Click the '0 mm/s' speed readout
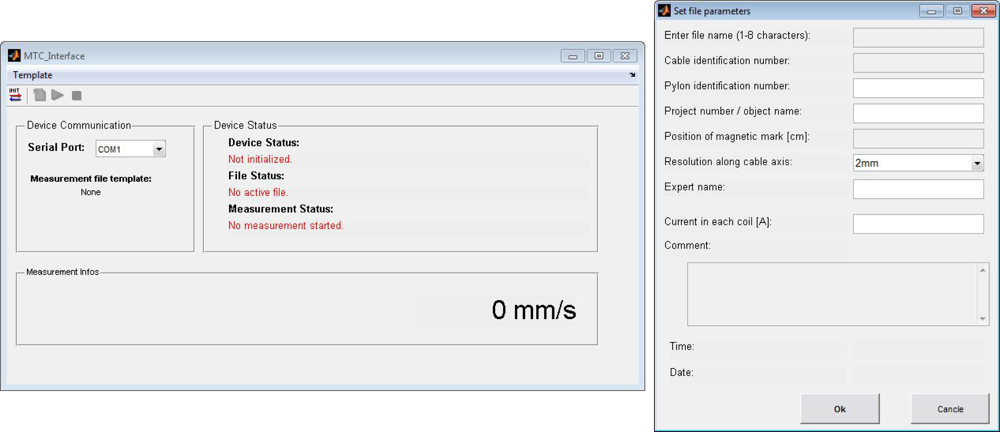Image resolution: width=1000 pixels, height=432 pixels. [534, 310]
